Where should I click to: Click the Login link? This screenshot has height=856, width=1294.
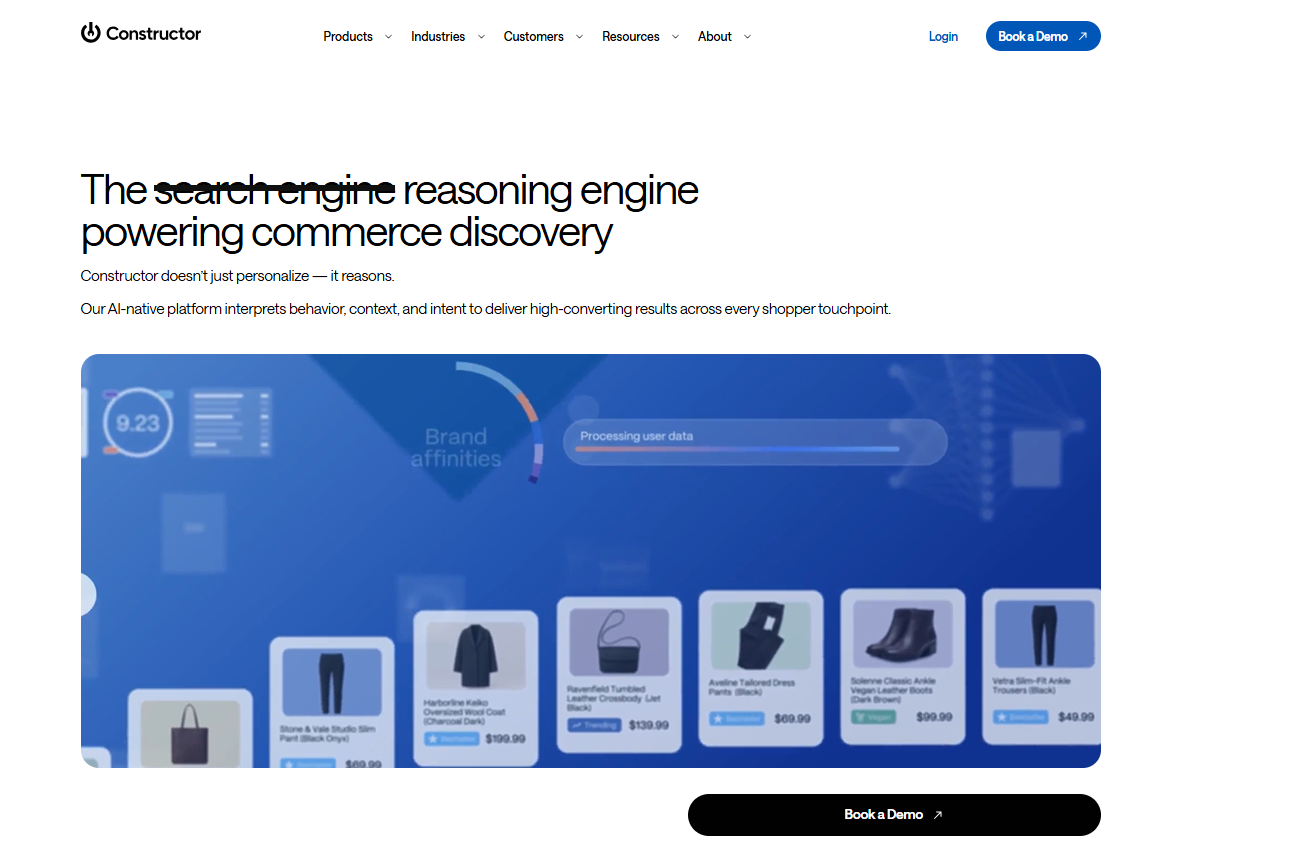943,37
